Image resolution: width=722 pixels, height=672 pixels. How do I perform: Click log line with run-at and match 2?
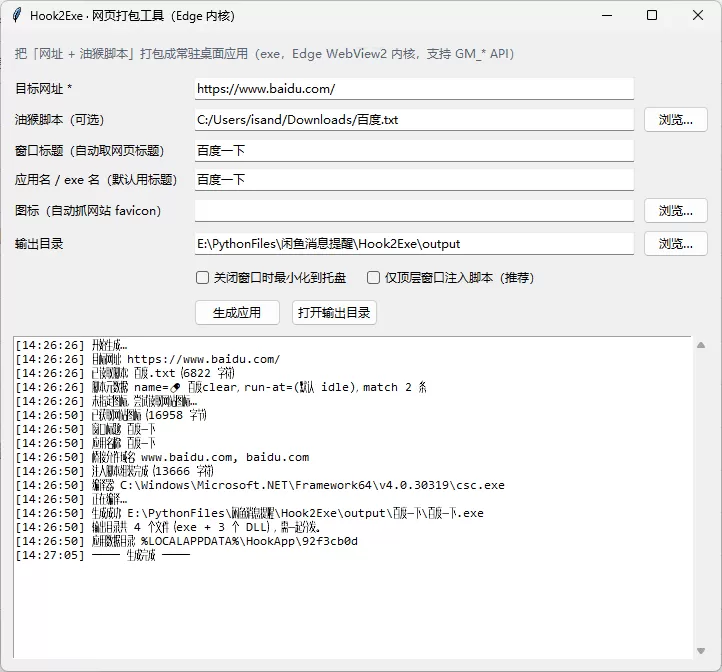pos(221,387)
